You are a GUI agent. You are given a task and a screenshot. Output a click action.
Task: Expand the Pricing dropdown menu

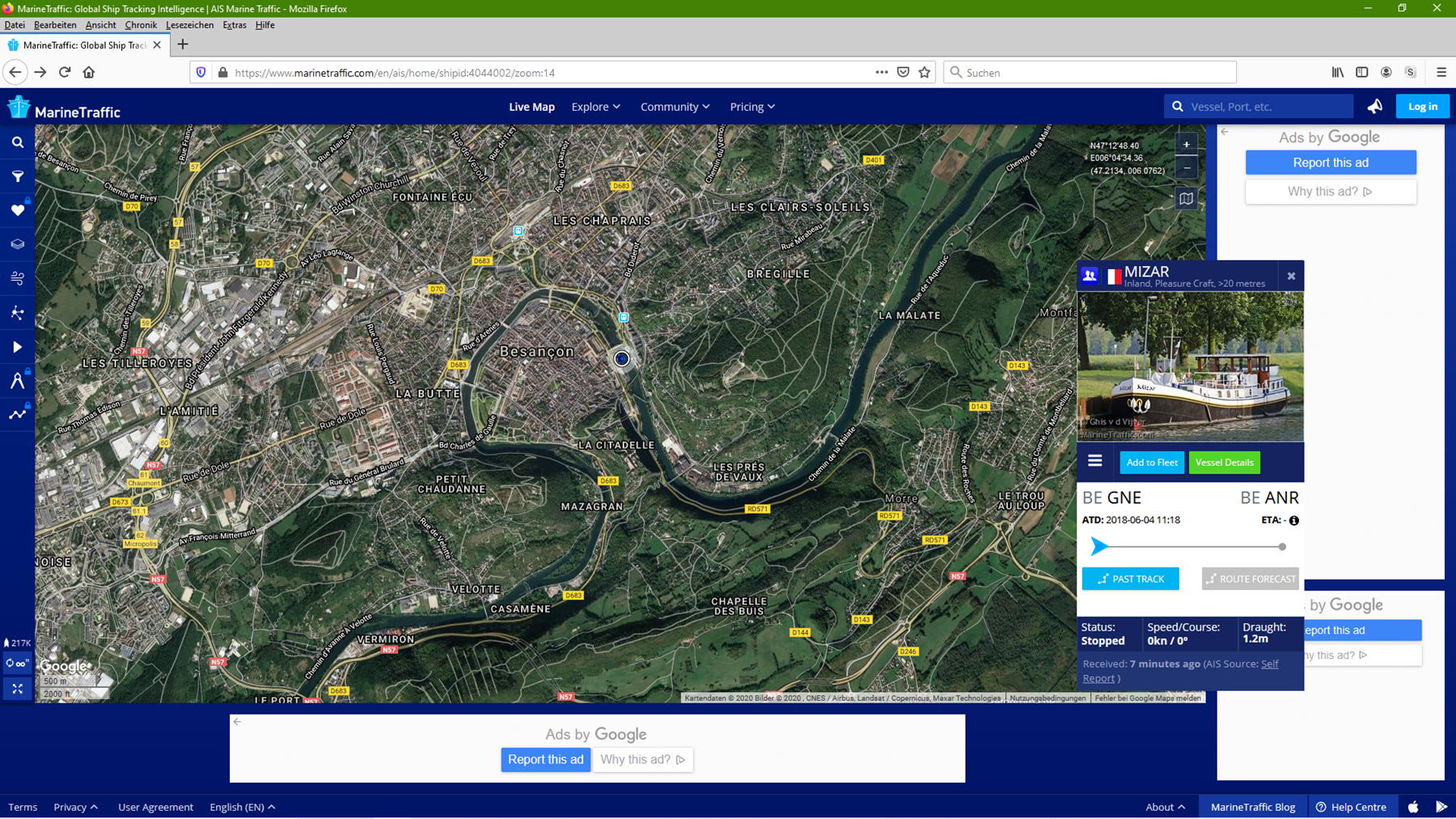752,107
